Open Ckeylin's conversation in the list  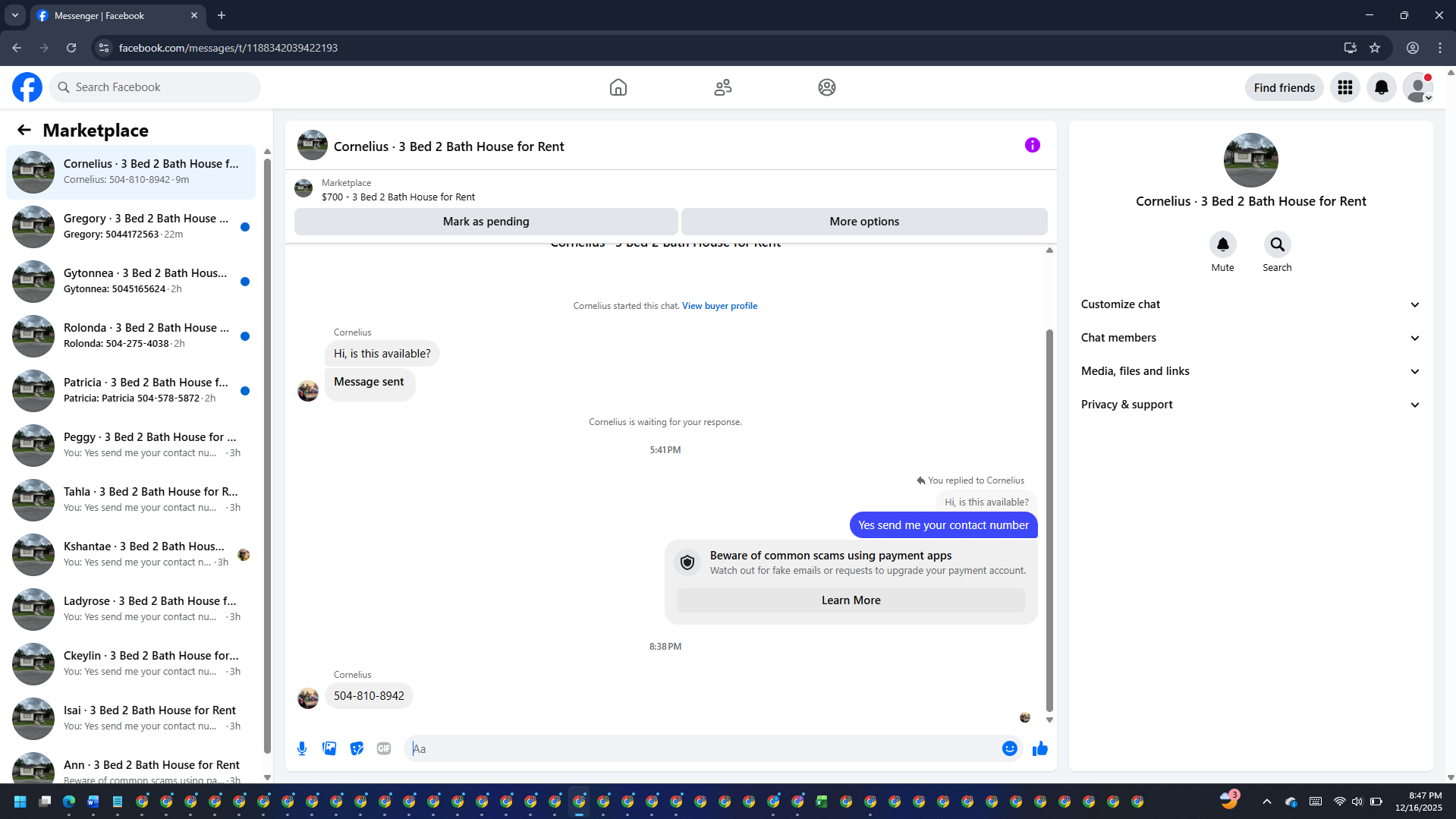pyautogui.click(x=131, y=664)
